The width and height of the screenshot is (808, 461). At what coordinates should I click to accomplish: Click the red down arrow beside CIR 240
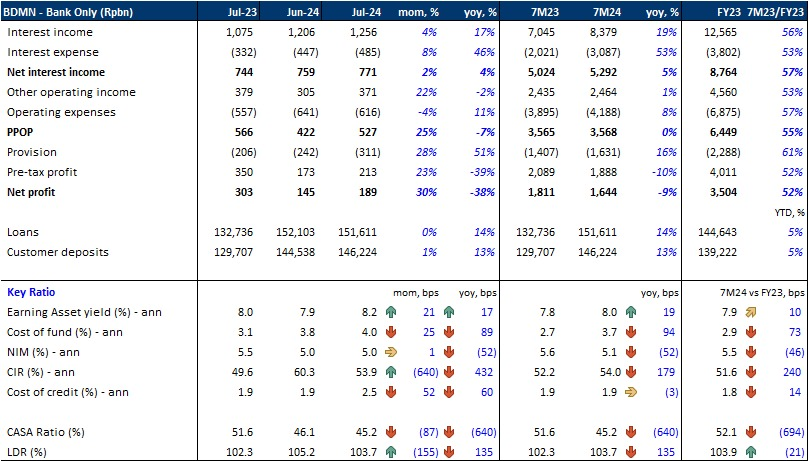[x=751, y=372]
